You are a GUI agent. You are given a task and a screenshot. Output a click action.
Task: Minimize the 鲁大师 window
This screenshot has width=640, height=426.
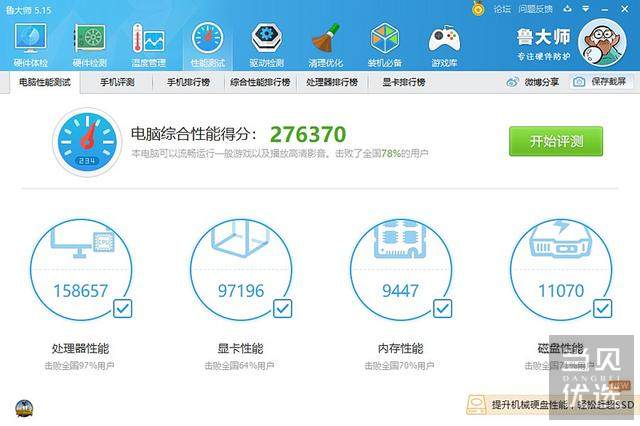point(605,9)
